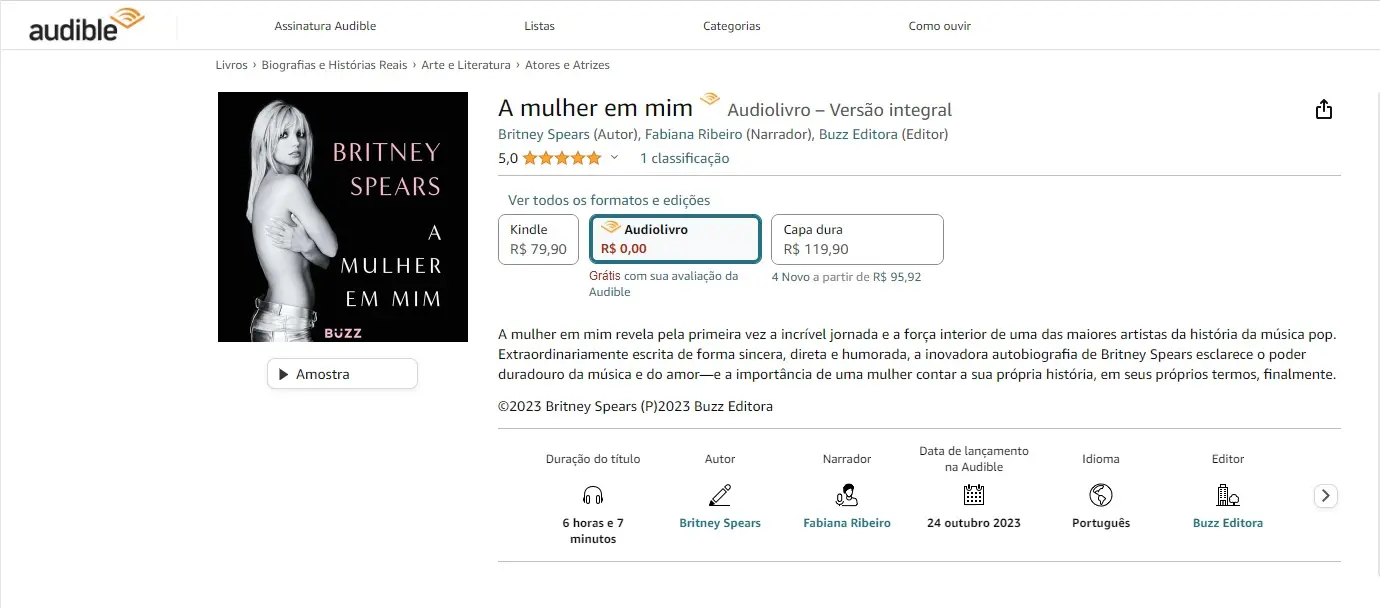This screenshot has height=608, width=1380.
Task: Click the calendar release date icon
Action: click(x=973, y=496)
